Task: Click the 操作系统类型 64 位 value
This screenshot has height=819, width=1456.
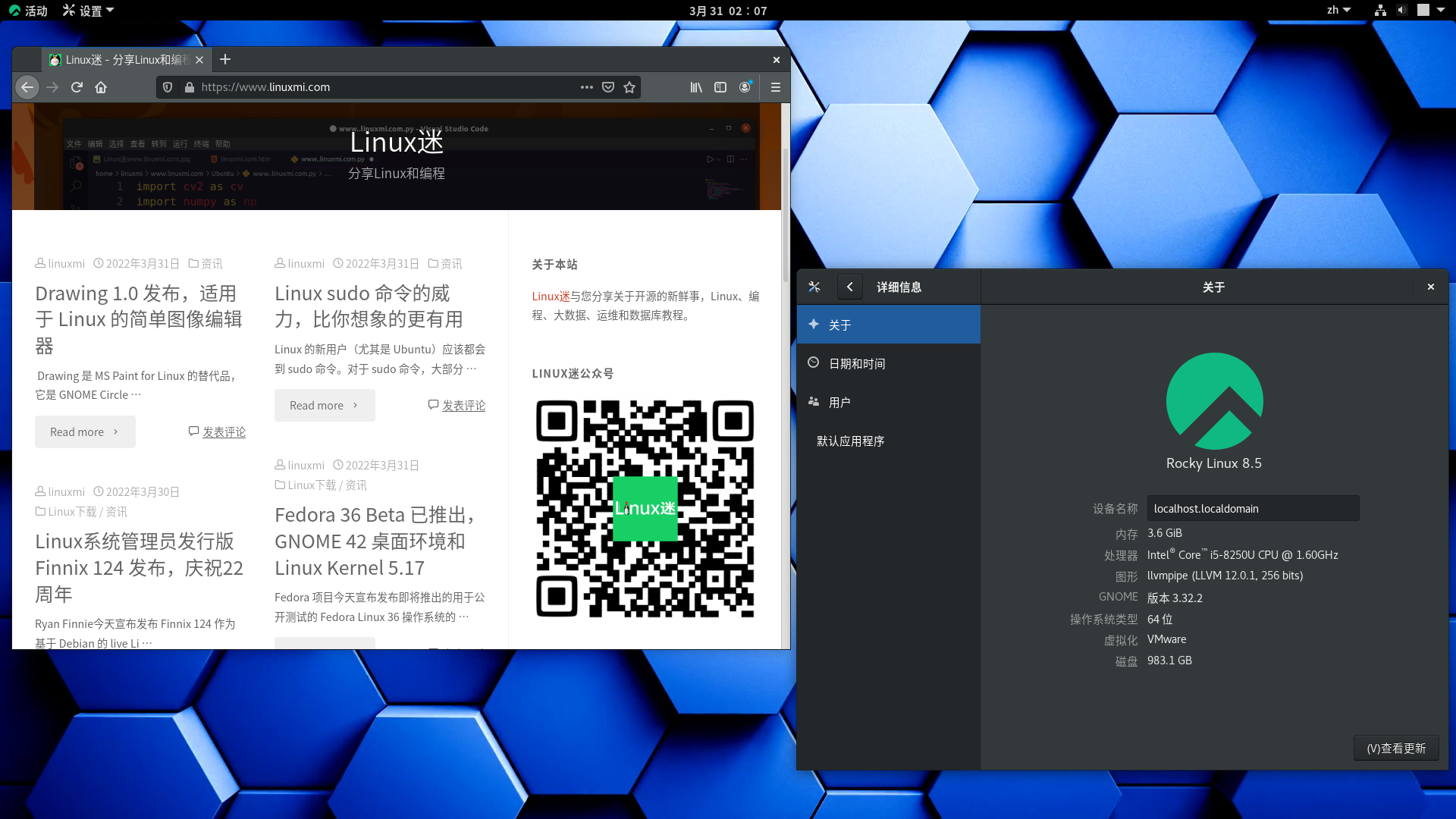Action: (1159, 619)
